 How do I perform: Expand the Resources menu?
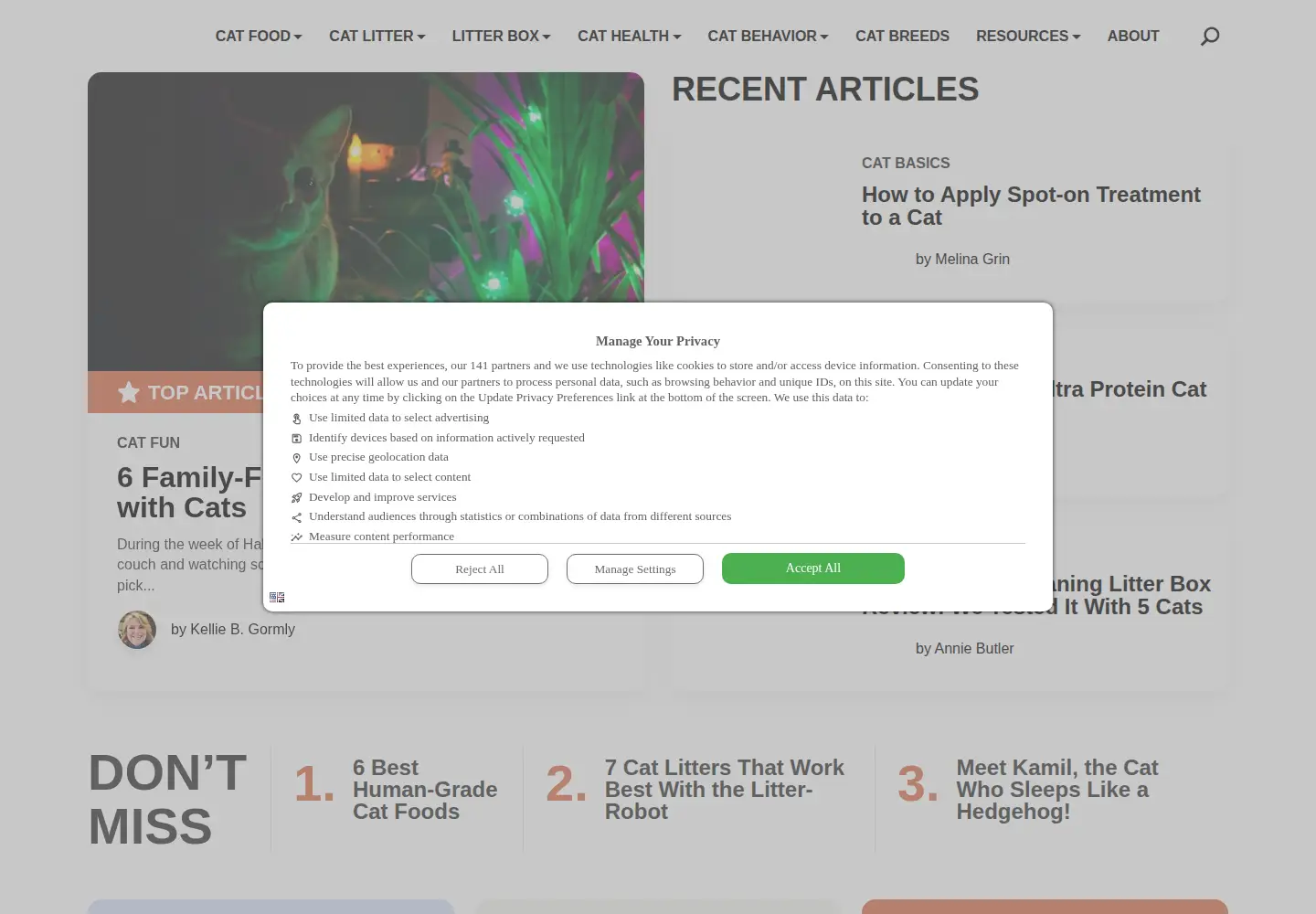tap(1028, 37)
